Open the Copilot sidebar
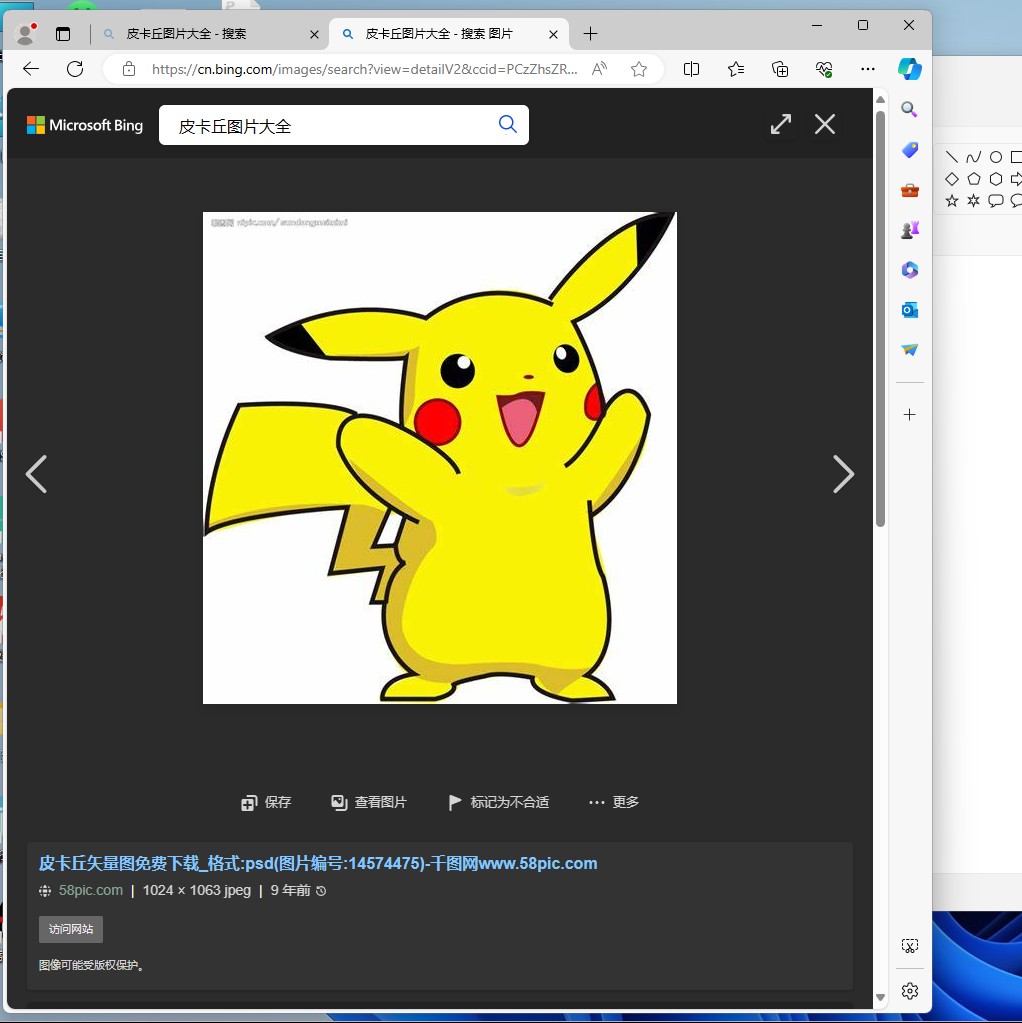 pyautogui.click(x=909, y=69)
